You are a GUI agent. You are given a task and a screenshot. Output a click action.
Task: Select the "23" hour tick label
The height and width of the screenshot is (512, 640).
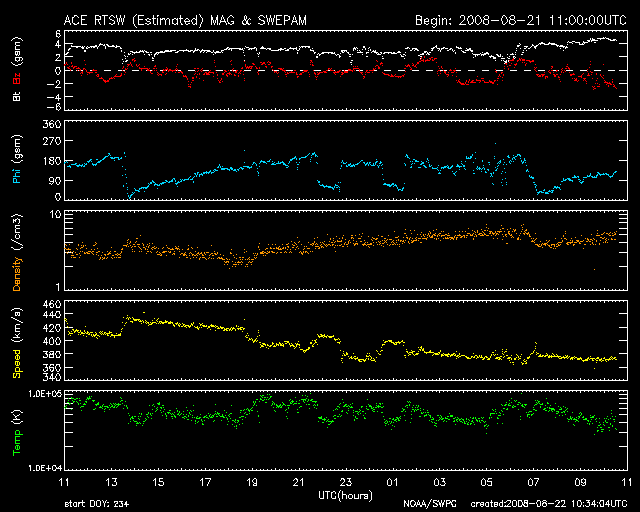pyautogui.click(x=345, y=483)
